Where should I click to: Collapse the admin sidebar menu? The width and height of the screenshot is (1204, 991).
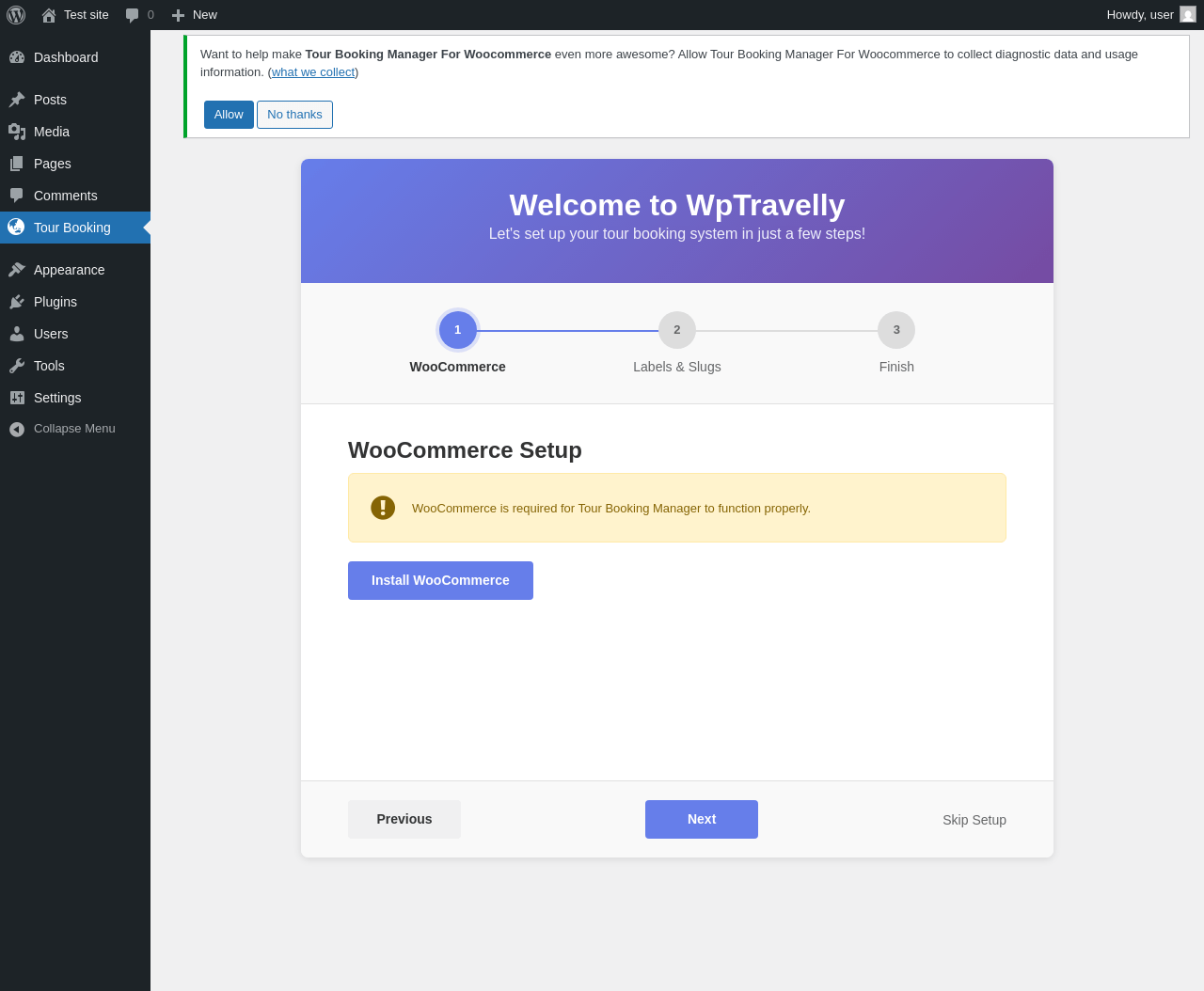point(75,429)
